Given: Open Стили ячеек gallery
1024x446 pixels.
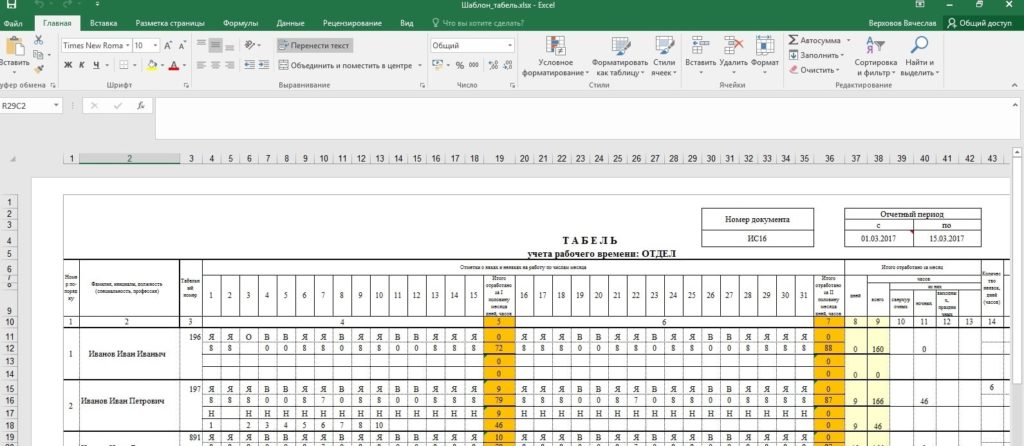Looking at the screenshot, I should [x=664, y=57].
